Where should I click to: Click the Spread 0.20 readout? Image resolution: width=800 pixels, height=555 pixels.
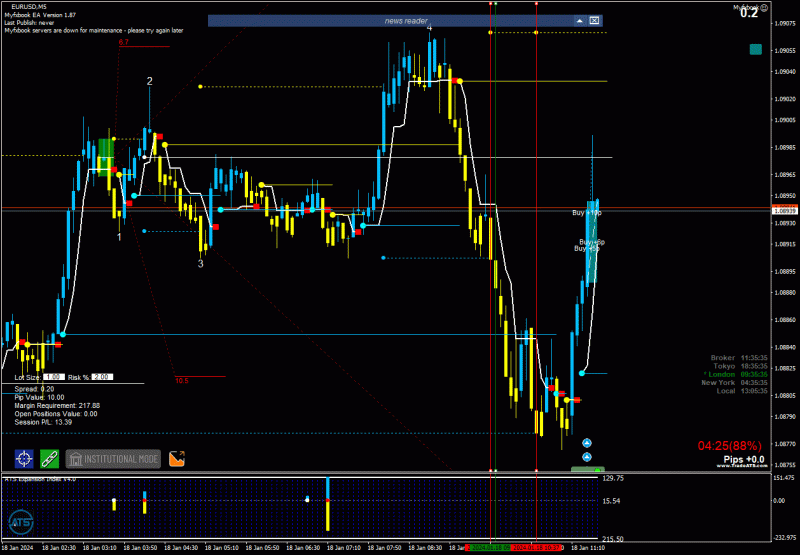pyautogui.click(x=35, y=389)
